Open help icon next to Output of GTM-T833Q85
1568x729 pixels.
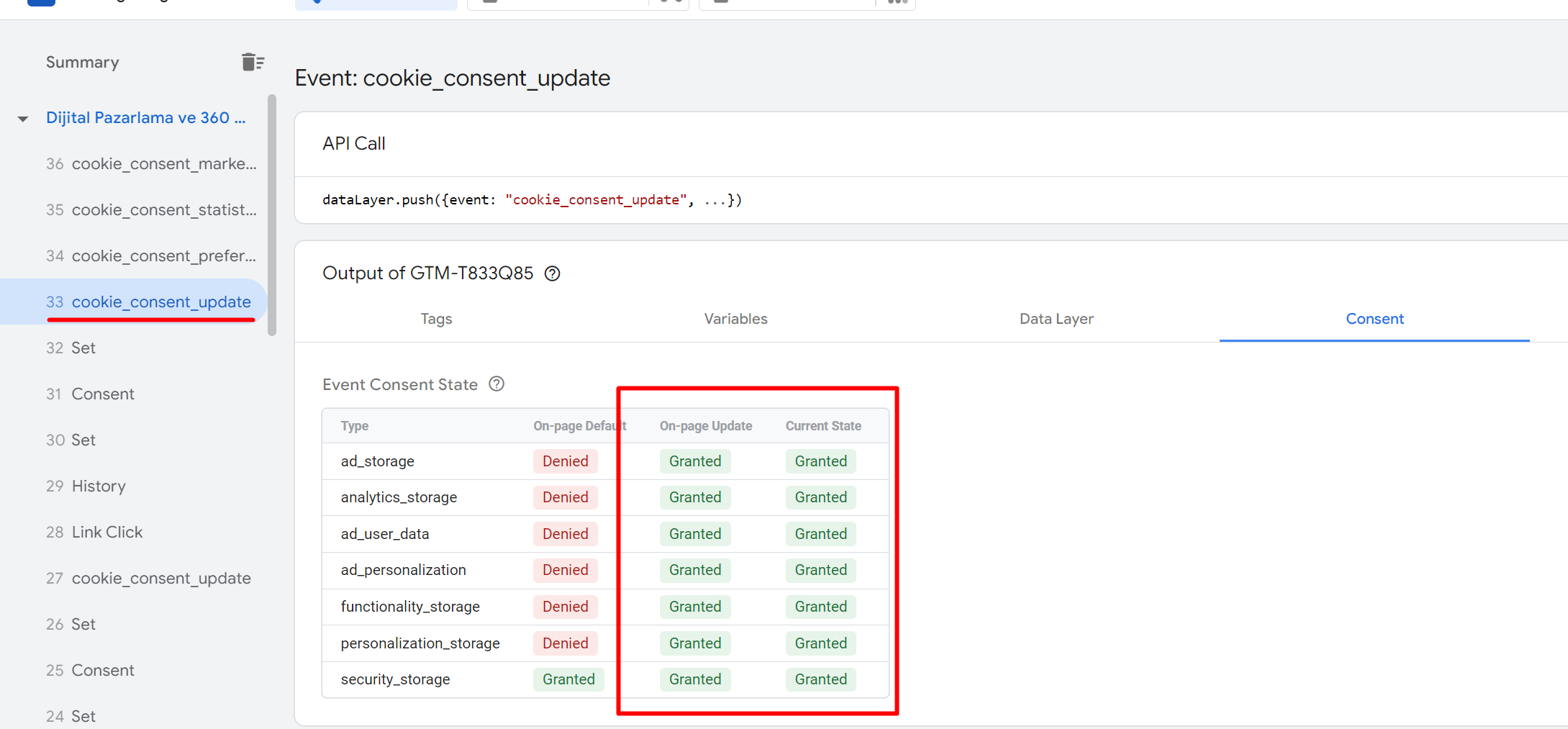(552, 273)
